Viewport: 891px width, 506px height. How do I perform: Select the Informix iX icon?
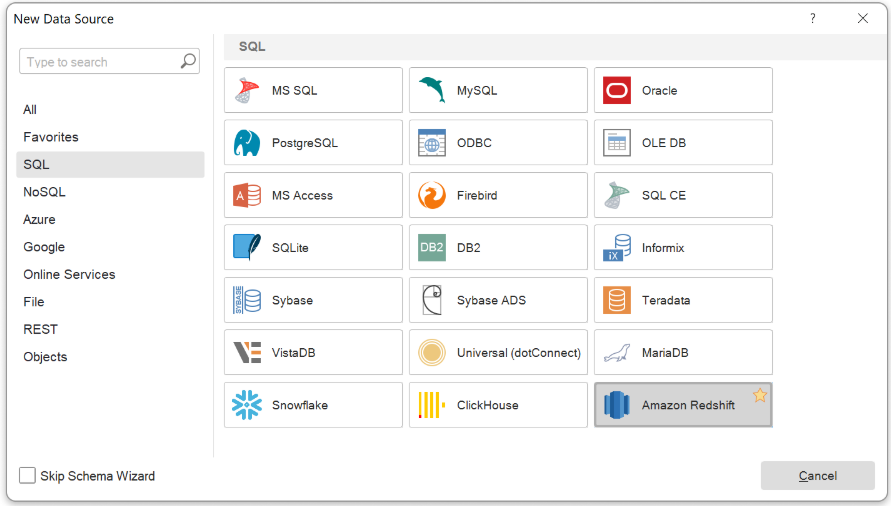[617, 248]
